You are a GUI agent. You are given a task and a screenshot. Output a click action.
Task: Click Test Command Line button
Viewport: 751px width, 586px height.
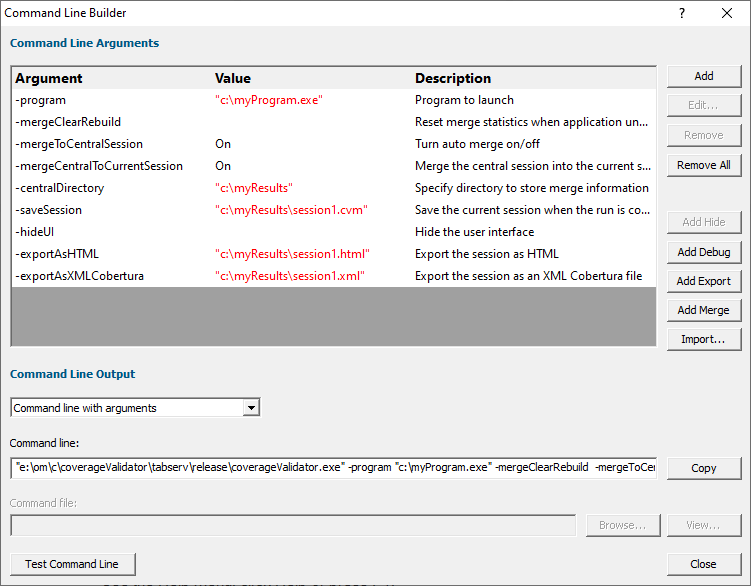coord(72,564)
